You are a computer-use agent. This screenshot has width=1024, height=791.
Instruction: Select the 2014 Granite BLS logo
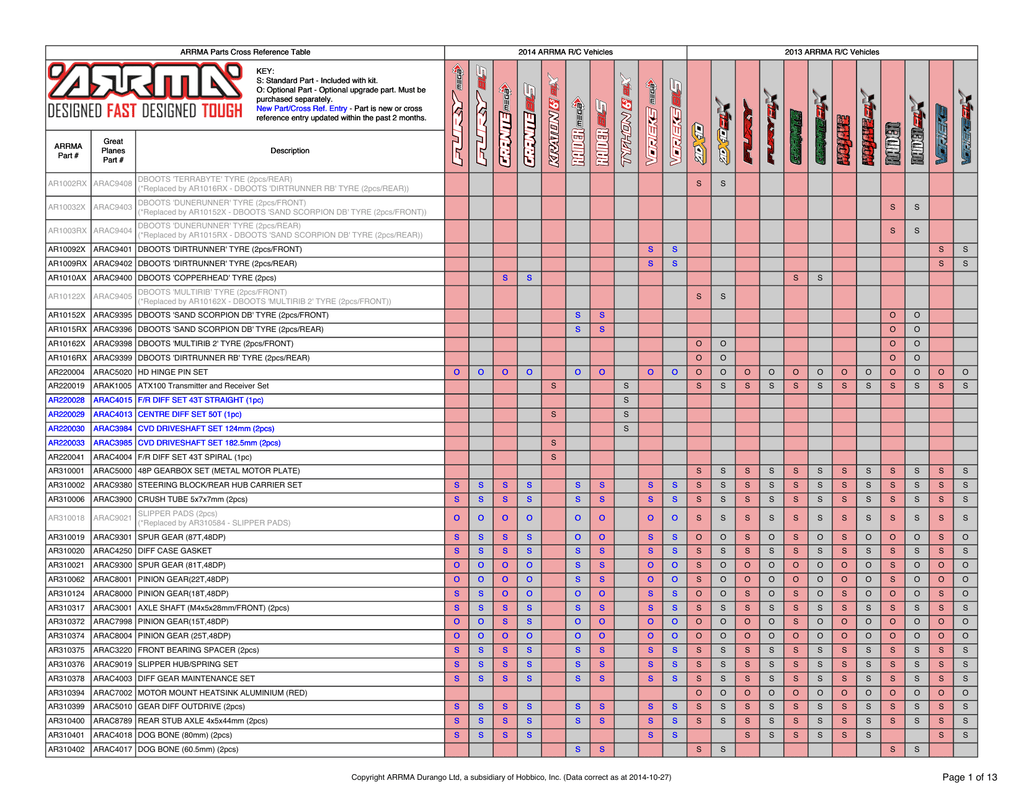[x=529, y=124]
